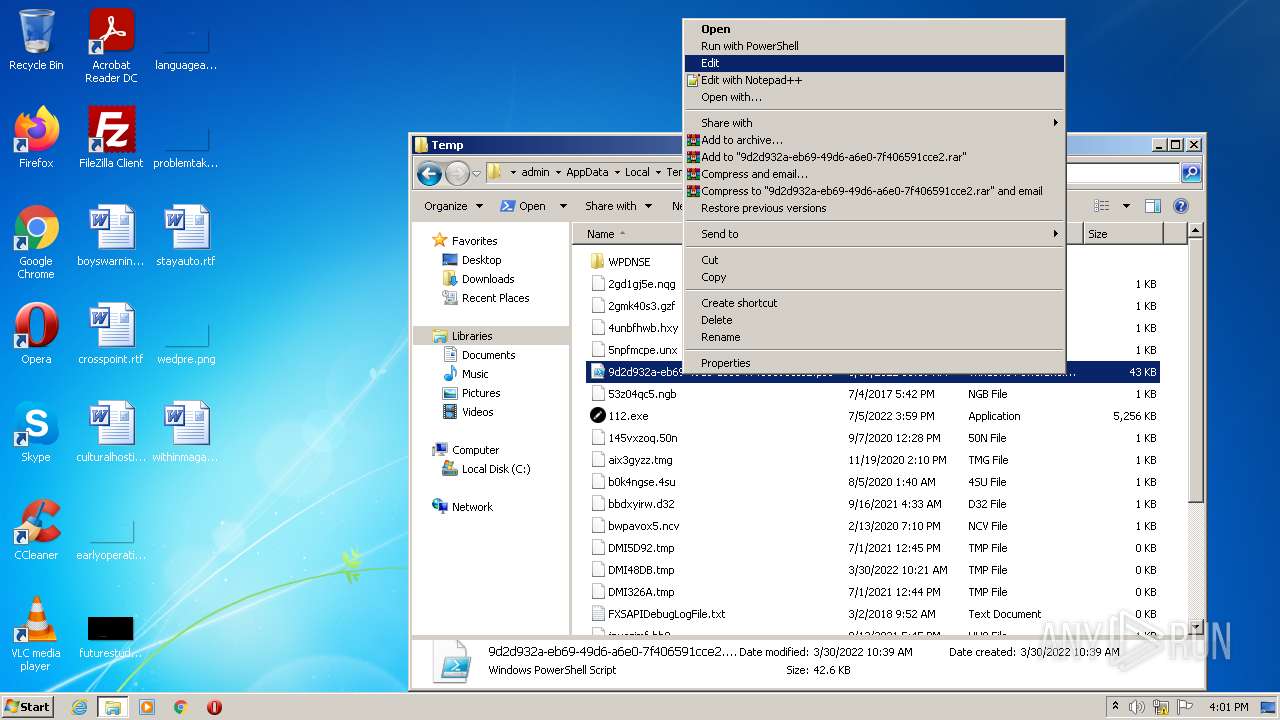
Task: Select stayauto.rtf document icon
Action: [x=186, y=236]
